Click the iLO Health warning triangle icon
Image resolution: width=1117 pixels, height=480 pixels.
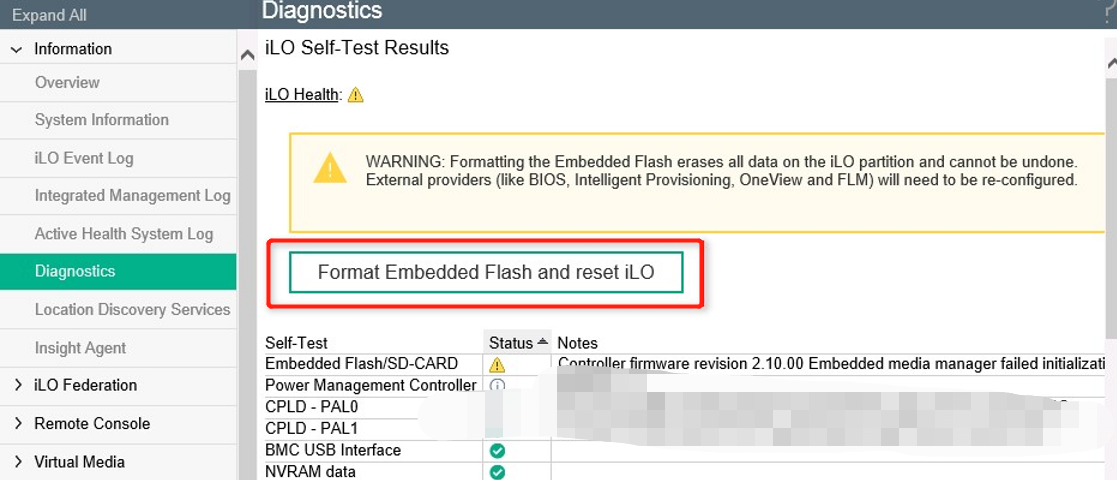[x=356, y=95]
